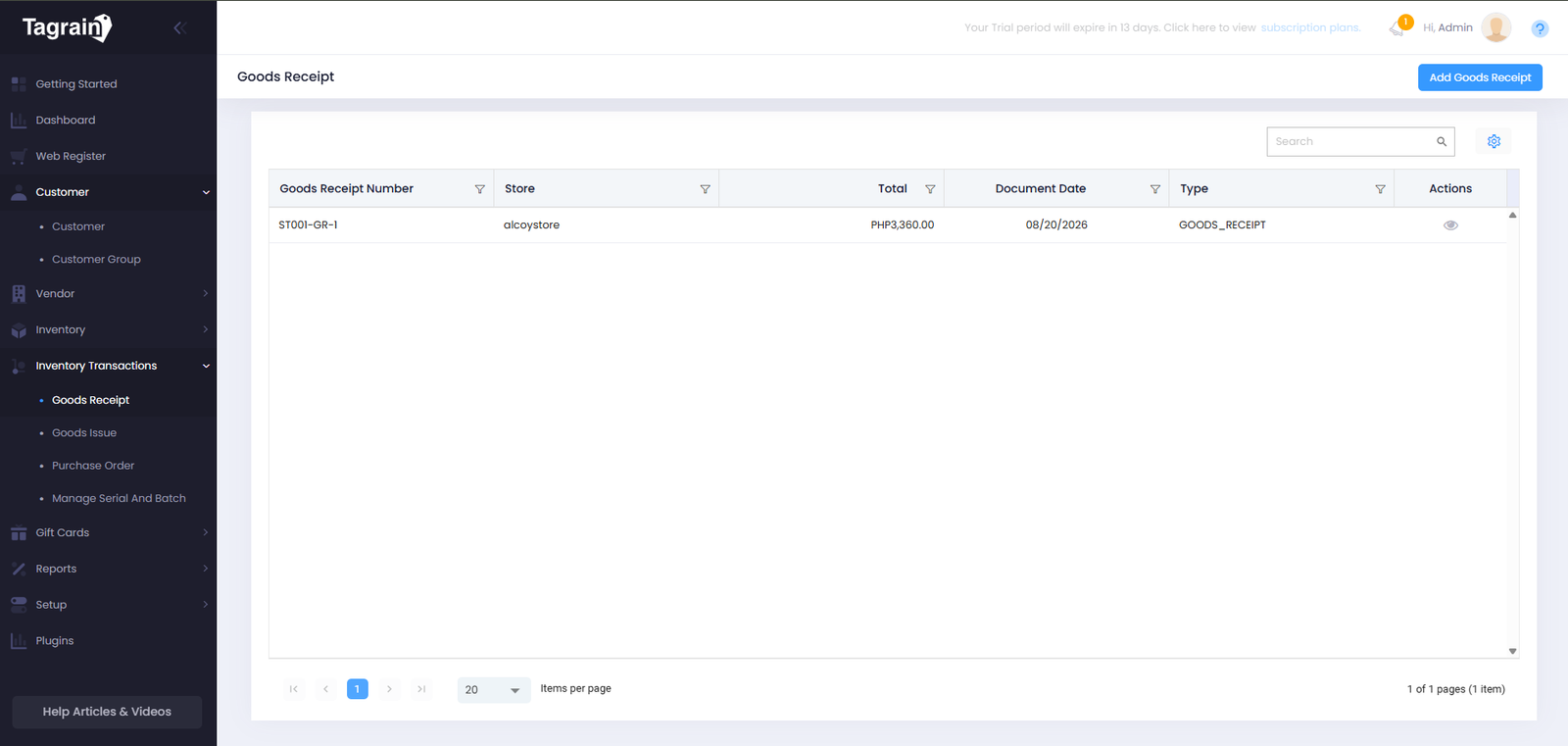Click the ST001-GR-1 receipt number cell
This screenshot has height=746, width=1568.
point(381,225)
